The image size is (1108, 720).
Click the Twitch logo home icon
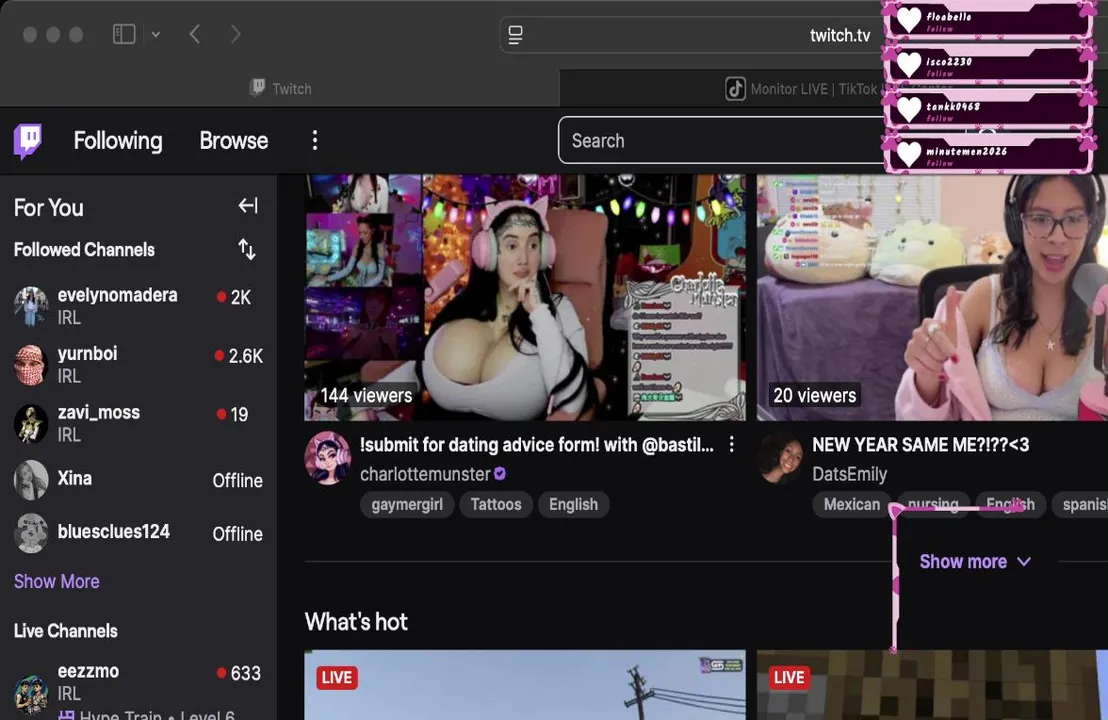click(x=28, y=141)
